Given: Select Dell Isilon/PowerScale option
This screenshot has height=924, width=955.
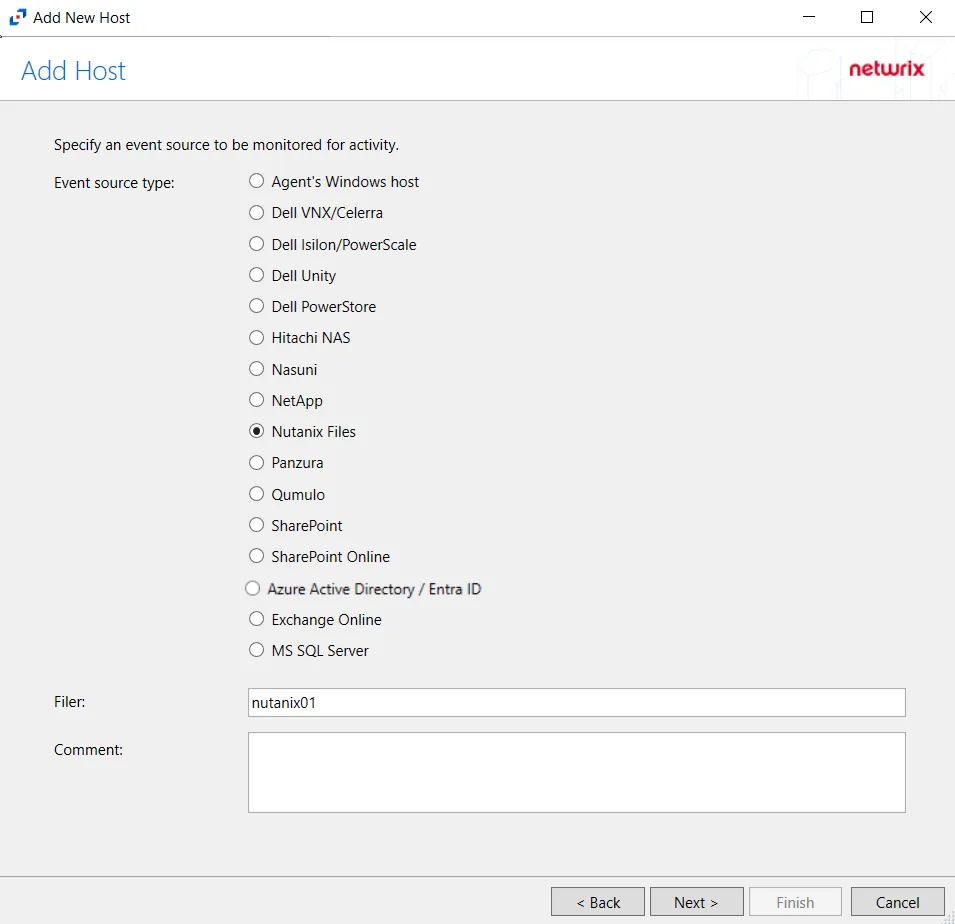Looking at the screenshot, I should point(256,244).
